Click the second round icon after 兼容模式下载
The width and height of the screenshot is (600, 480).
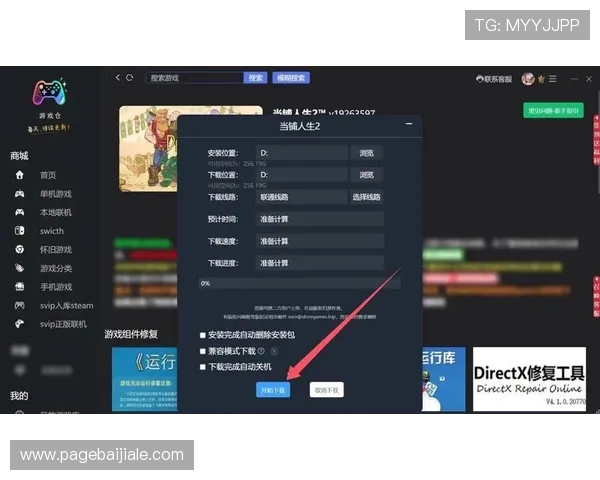coord(274,351)
